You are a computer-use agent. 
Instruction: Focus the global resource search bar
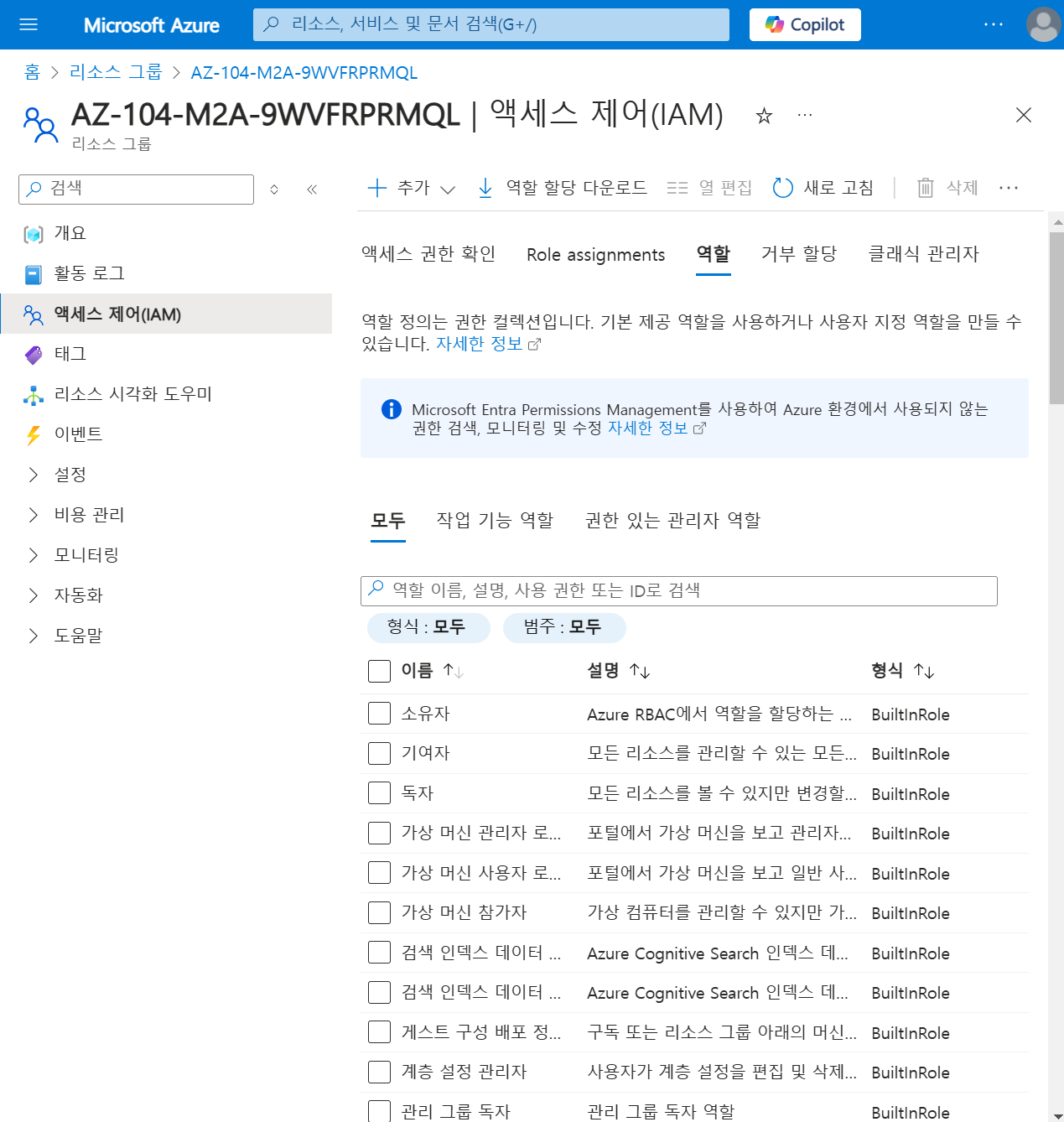[x=491, y=24]
